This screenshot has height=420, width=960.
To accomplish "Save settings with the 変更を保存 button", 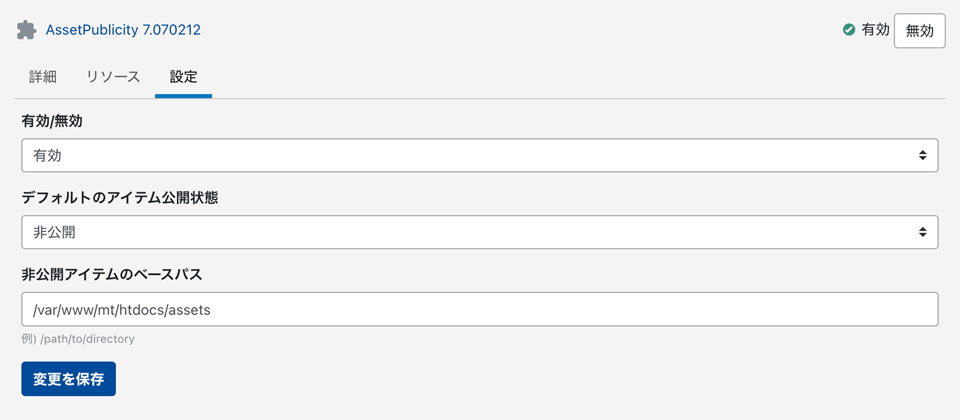I will tap(68, 379).
